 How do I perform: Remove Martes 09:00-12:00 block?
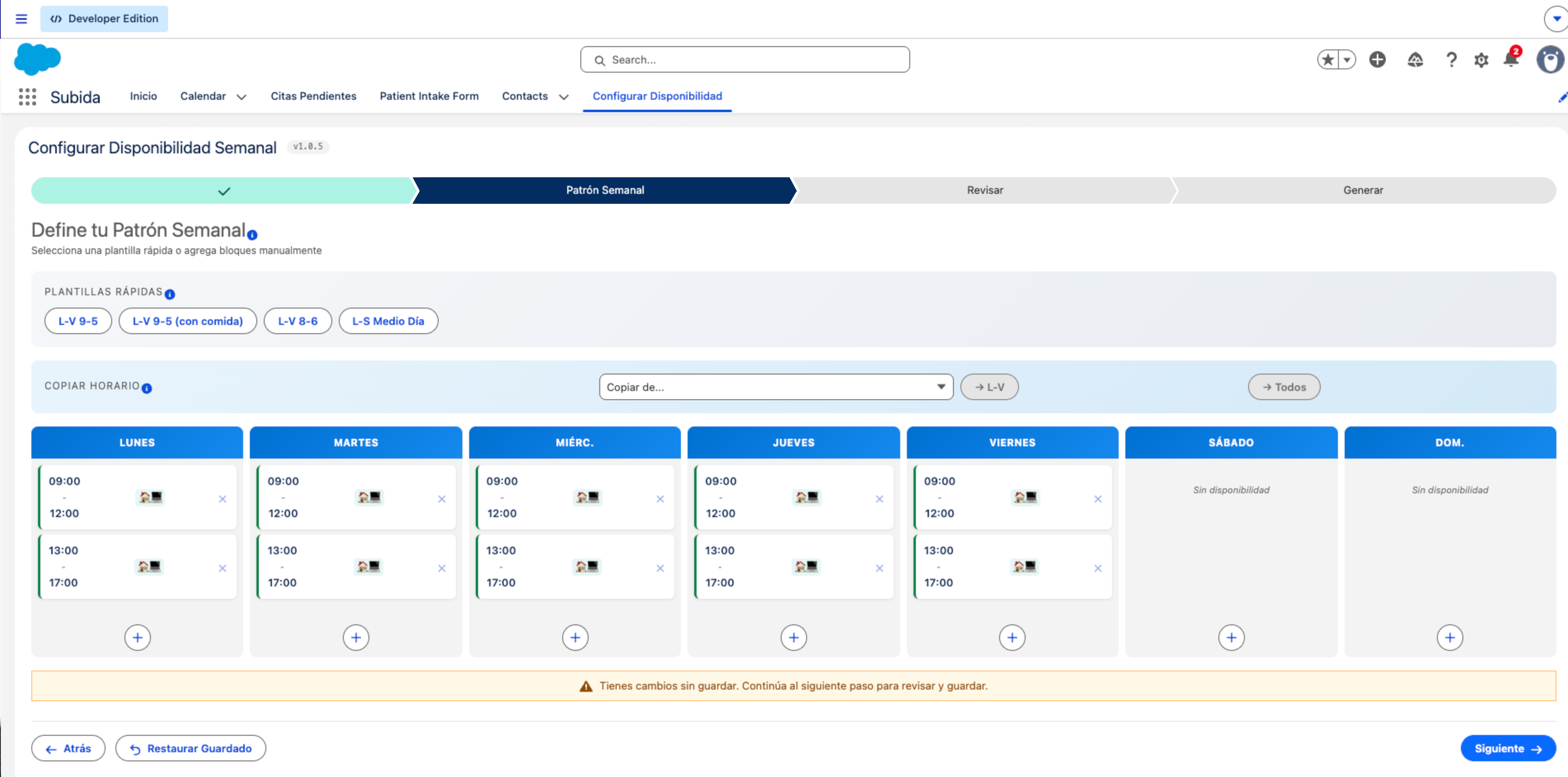(441, 499)
